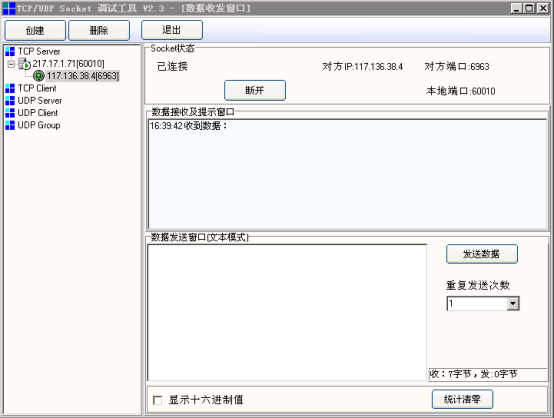Click the TCP Client category icon
Screen dimensions: 554x418
[x=10, y=88]
